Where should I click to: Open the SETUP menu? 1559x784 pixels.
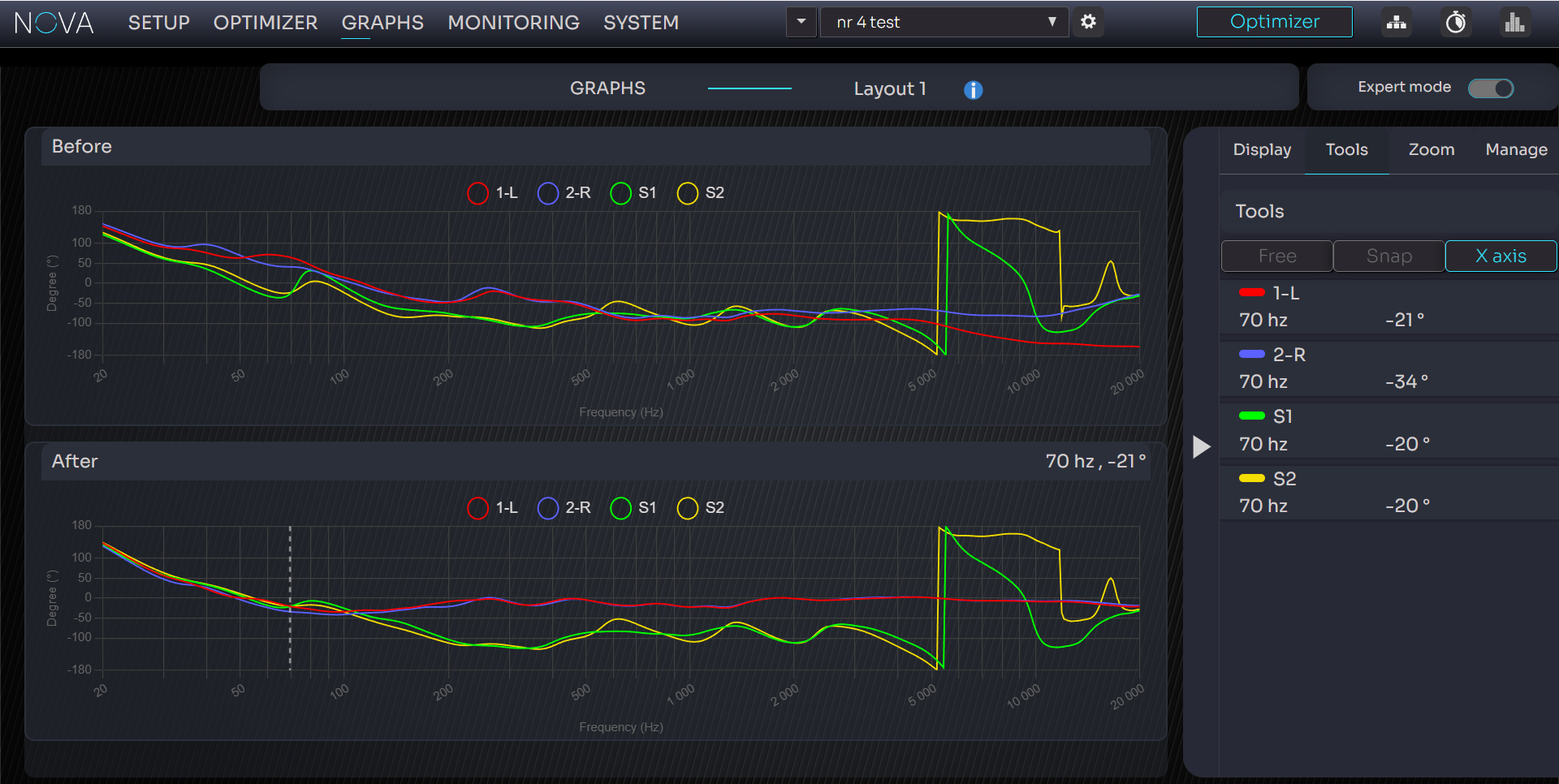(x=159, y=23)
